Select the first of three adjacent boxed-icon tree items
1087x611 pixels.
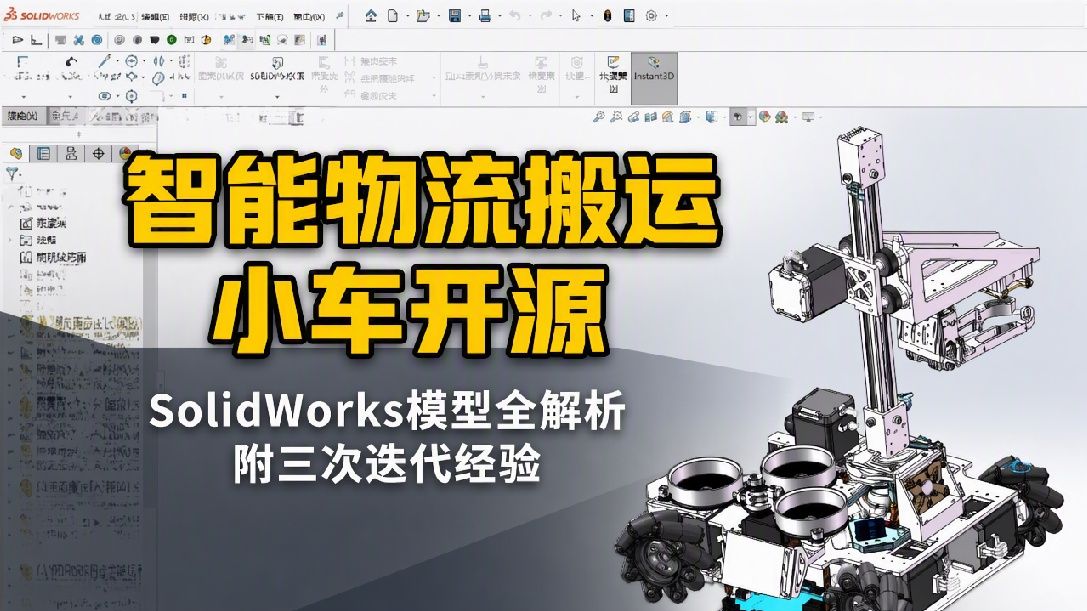click(43, 223)
